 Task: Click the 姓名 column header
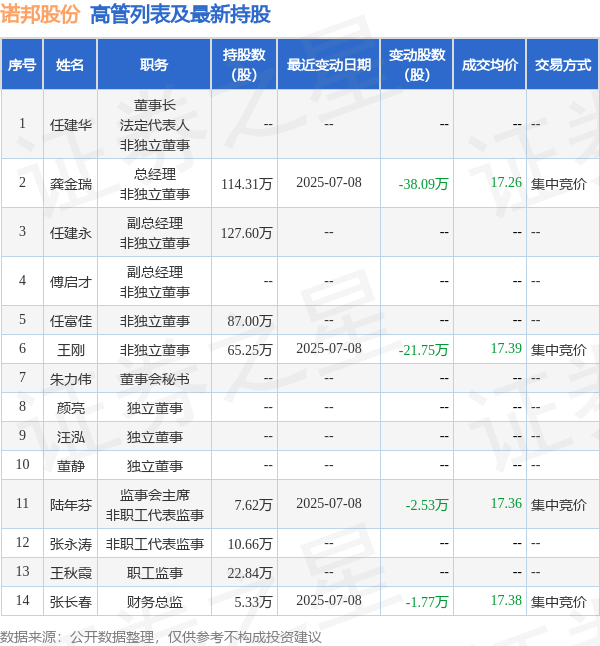click(70, 65)
